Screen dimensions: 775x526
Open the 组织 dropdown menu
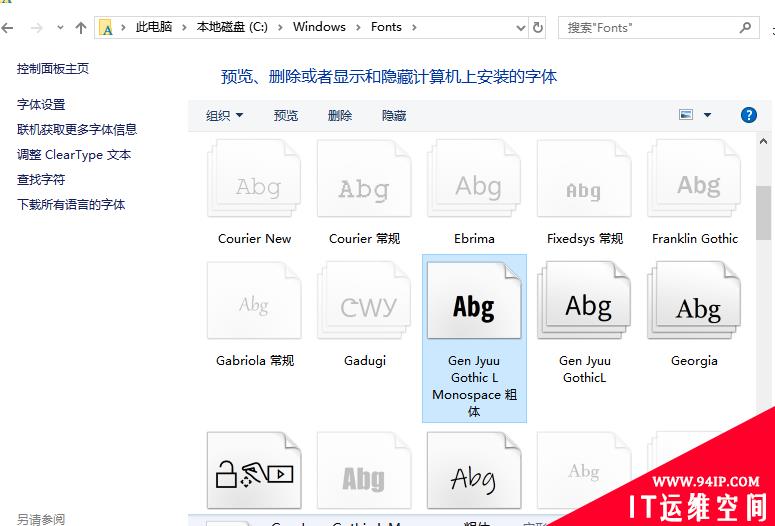tap(224, 116)
